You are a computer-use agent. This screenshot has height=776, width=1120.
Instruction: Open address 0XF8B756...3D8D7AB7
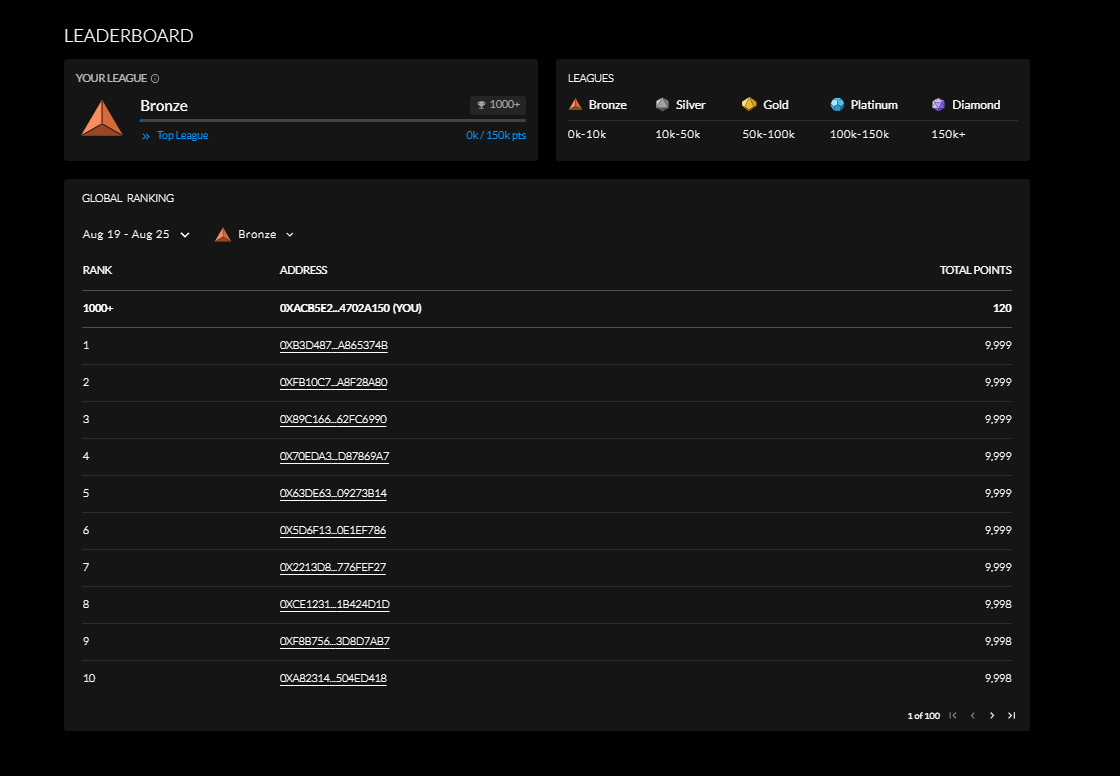[x=334, y=642]
